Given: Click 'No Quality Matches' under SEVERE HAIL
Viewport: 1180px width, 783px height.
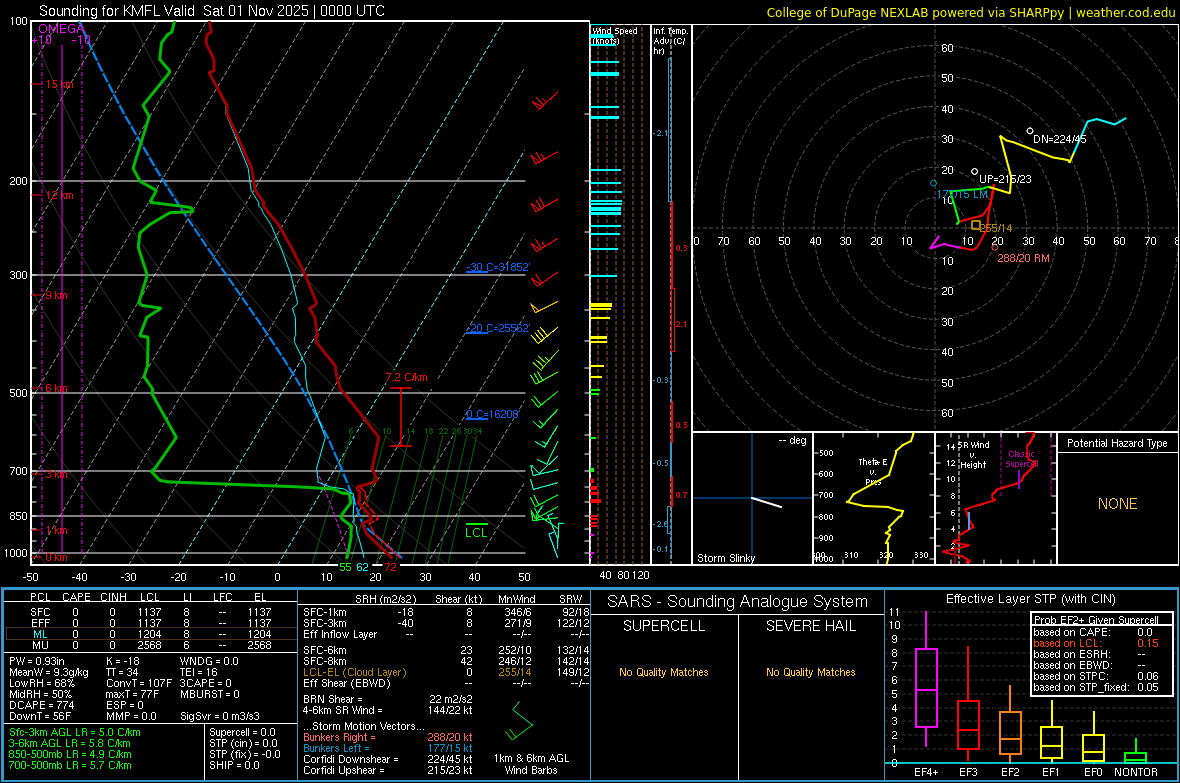Looking at the screenshot, I should tap(810, 672).
